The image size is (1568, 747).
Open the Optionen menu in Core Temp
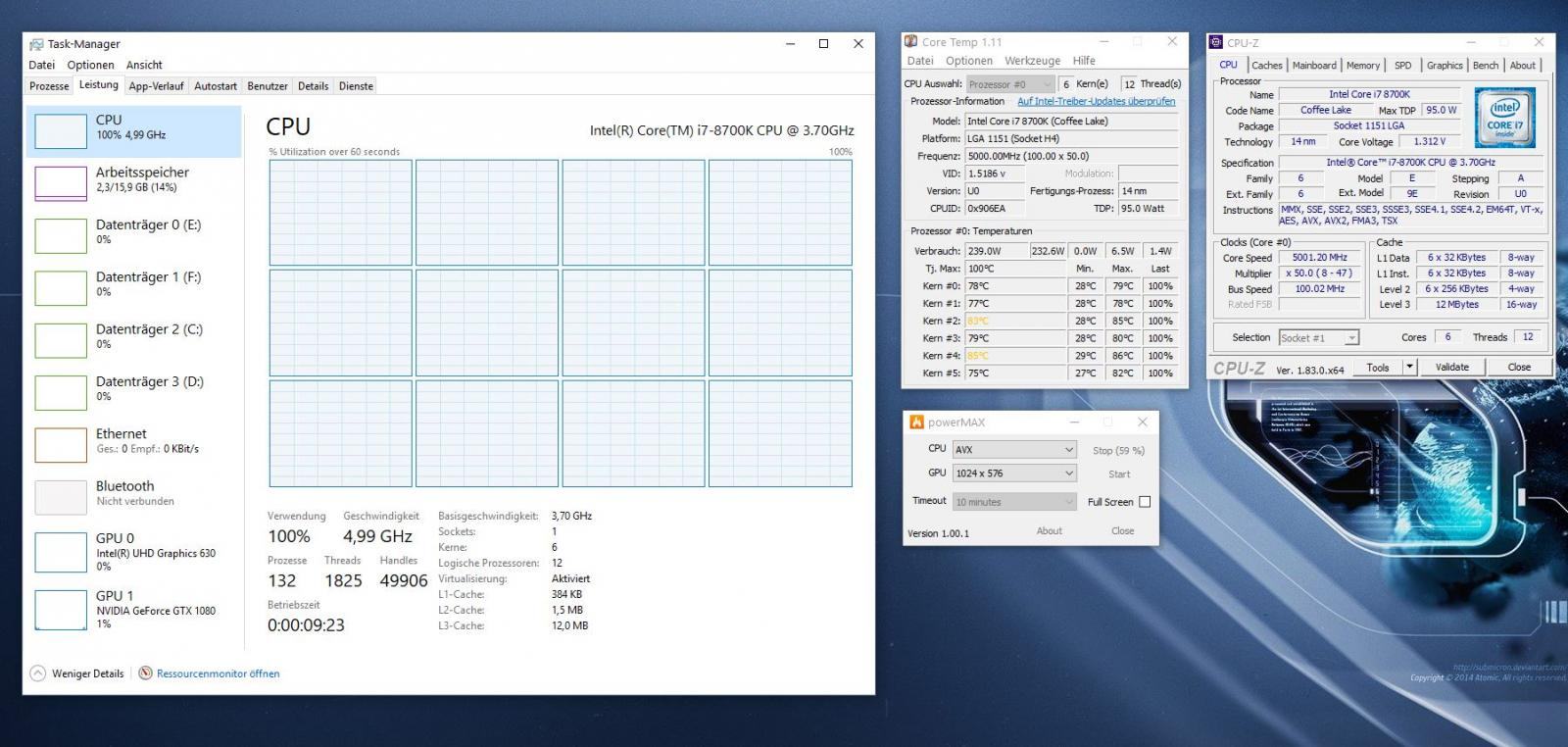(x=969, y=61)
